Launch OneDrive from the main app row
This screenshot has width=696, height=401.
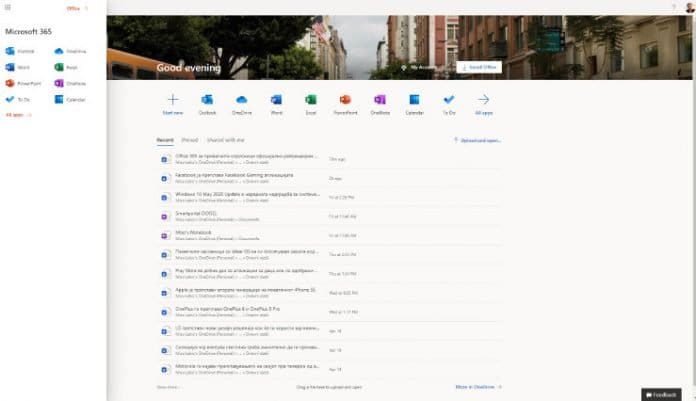pos(241,104)
